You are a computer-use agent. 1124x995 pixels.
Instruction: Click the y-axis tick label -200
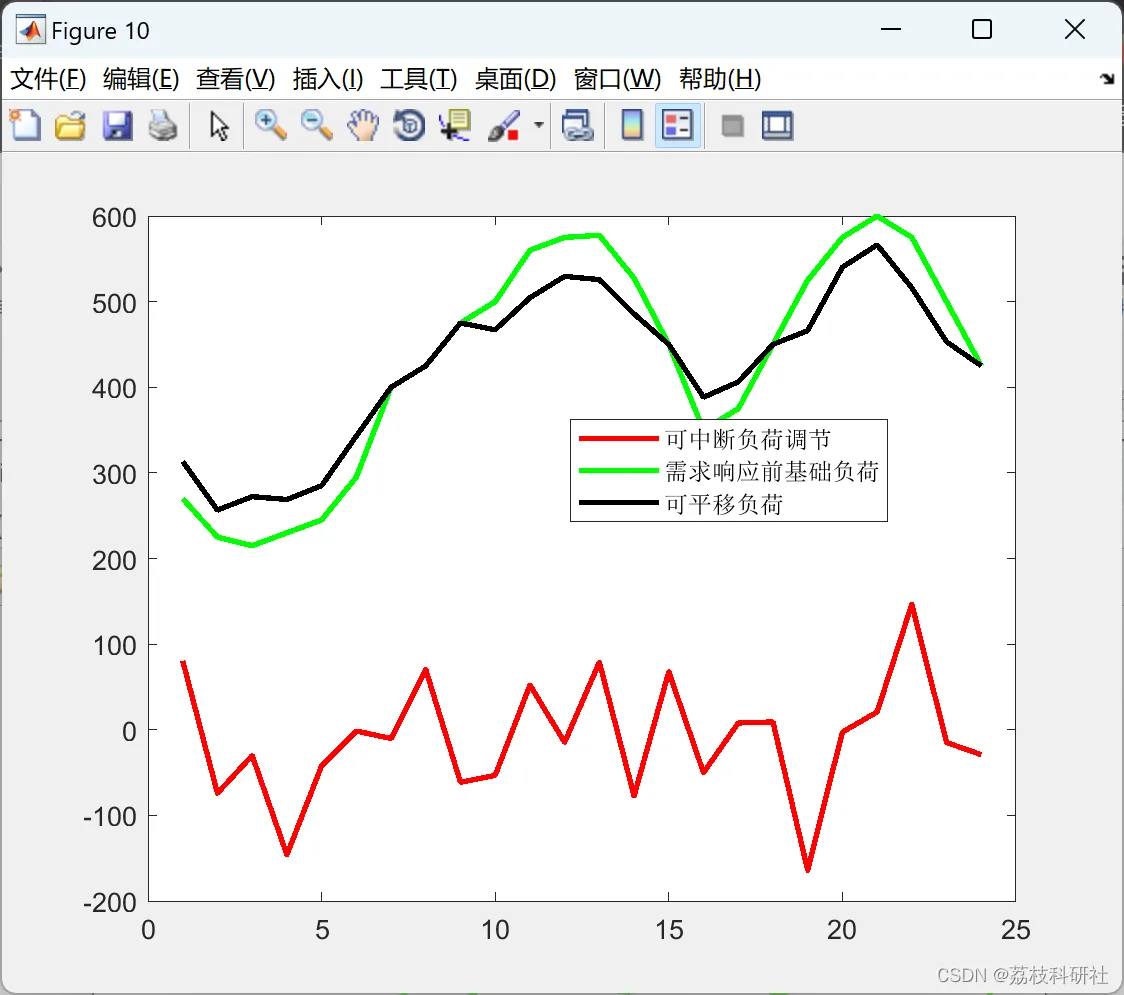(x=110, y=903)
